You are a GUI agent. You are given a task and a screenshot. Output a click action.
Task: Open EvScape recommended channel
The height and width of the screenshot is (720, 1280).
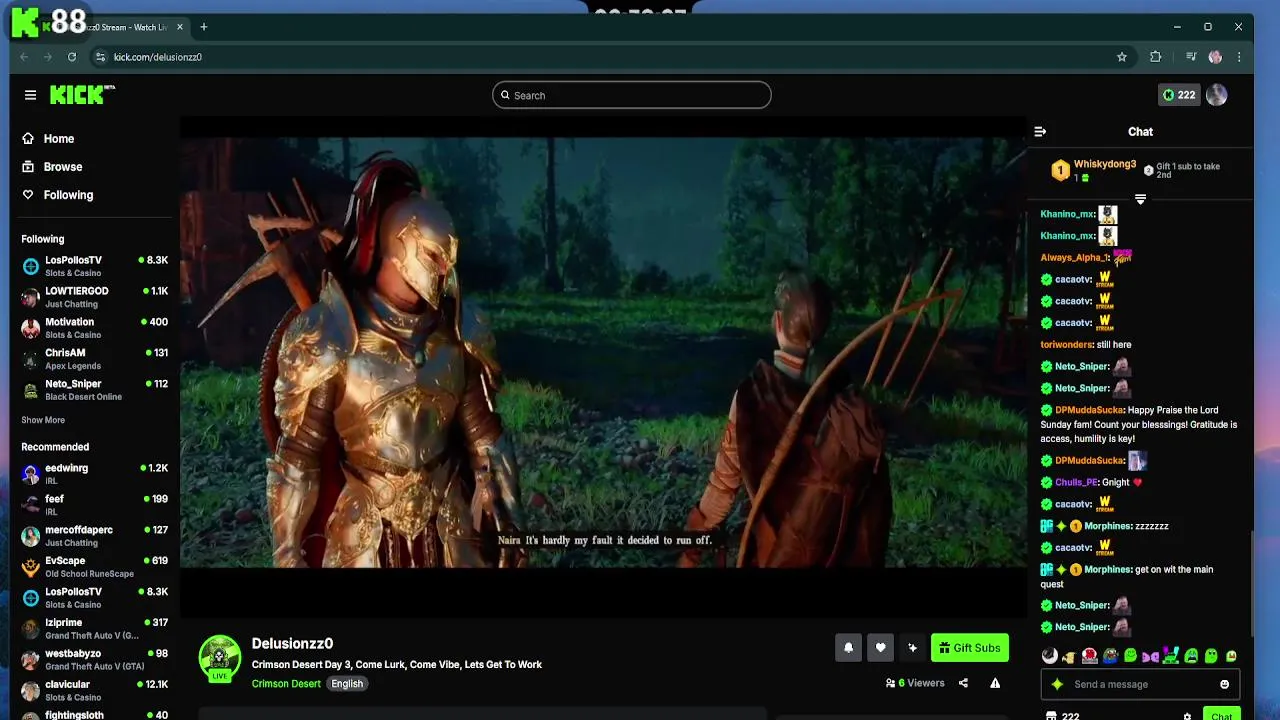pyautogui.click(x=94, y=567)
